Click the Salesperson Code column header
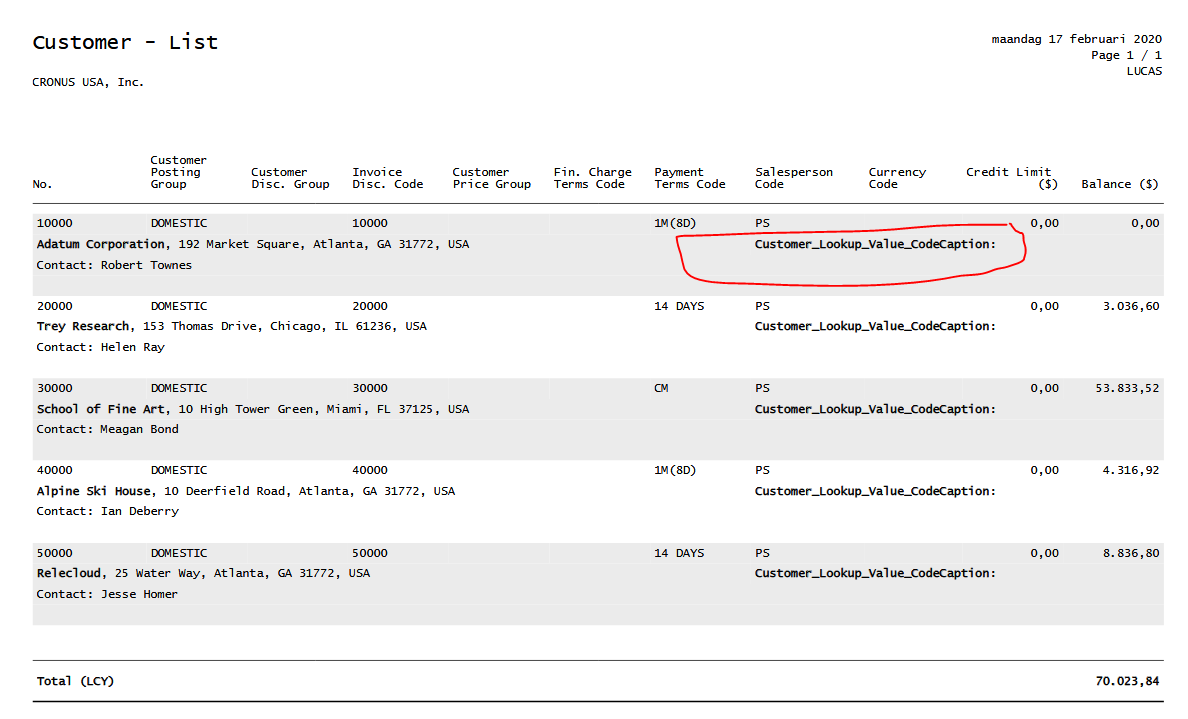1188x719 pixels. (793, 178)
